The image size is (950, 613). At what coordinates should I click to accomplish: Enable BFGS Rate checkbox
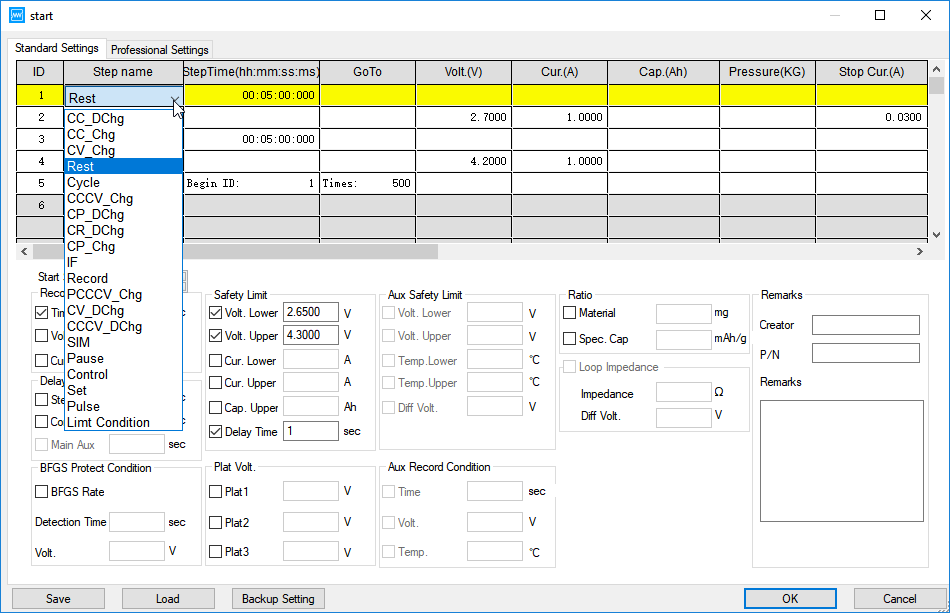(41, 491)
